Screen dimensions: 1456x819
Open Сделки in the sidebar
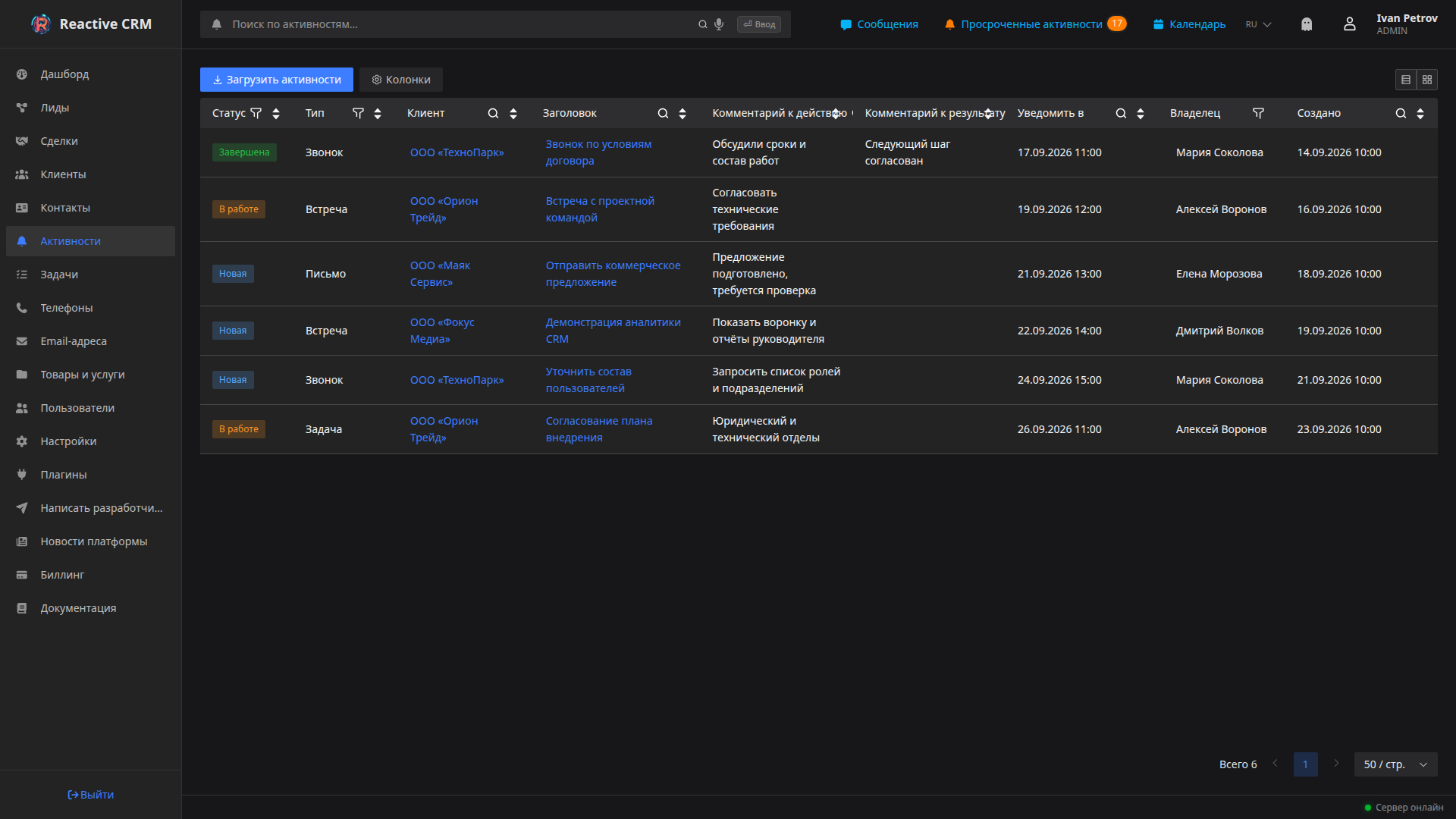click(90, 141)
